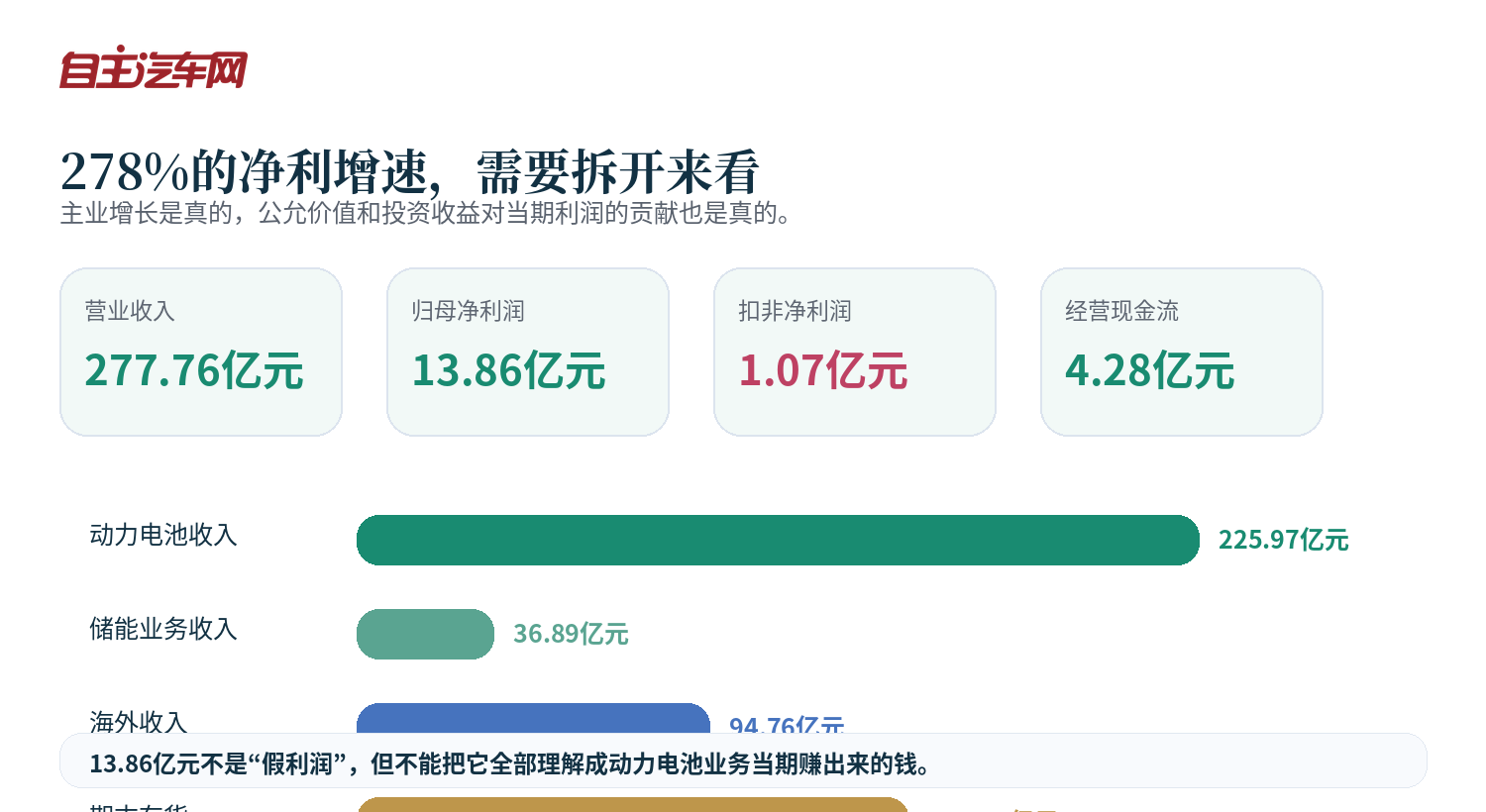
Task: Click the green 动力电池收入 bar
Action: pyautogui.click(x=778, y=540)
